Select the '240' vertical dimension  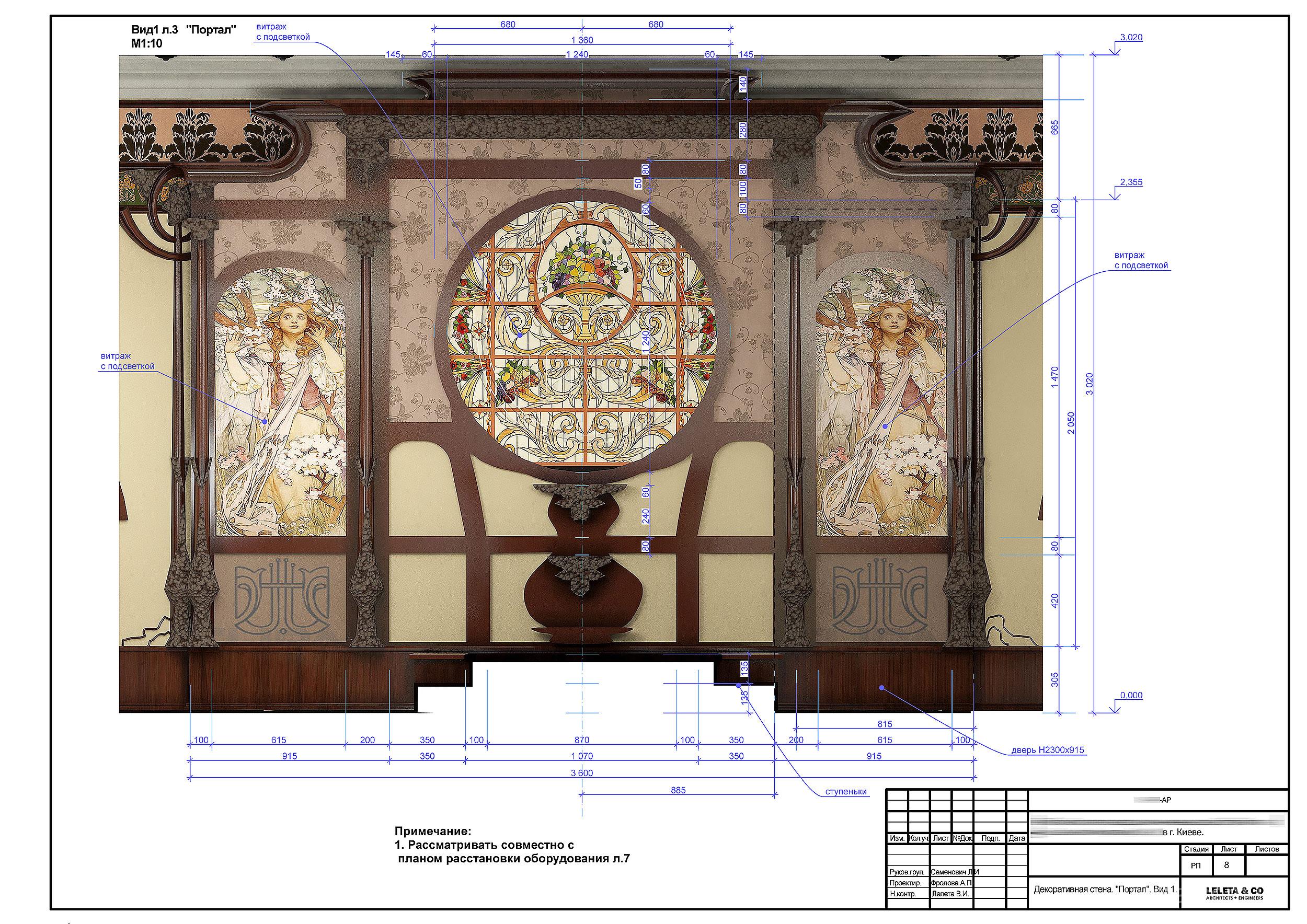(646, 517)
